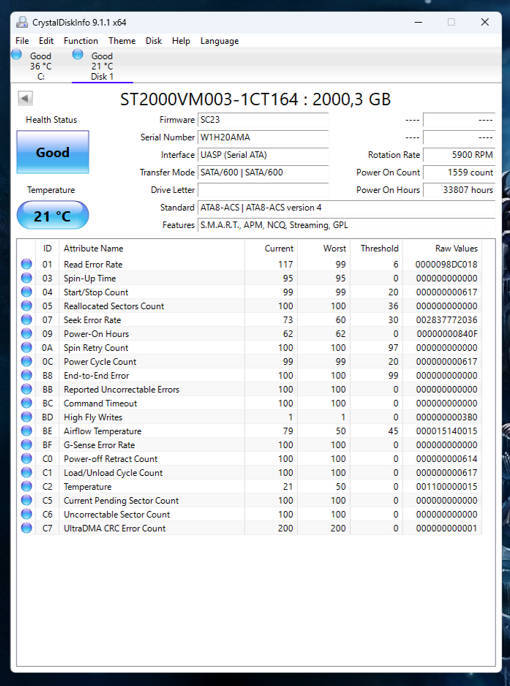Image resolution: width=510 pixels, height=686 pixels.
Task: Open the Help menu
Action: (181, 41)
